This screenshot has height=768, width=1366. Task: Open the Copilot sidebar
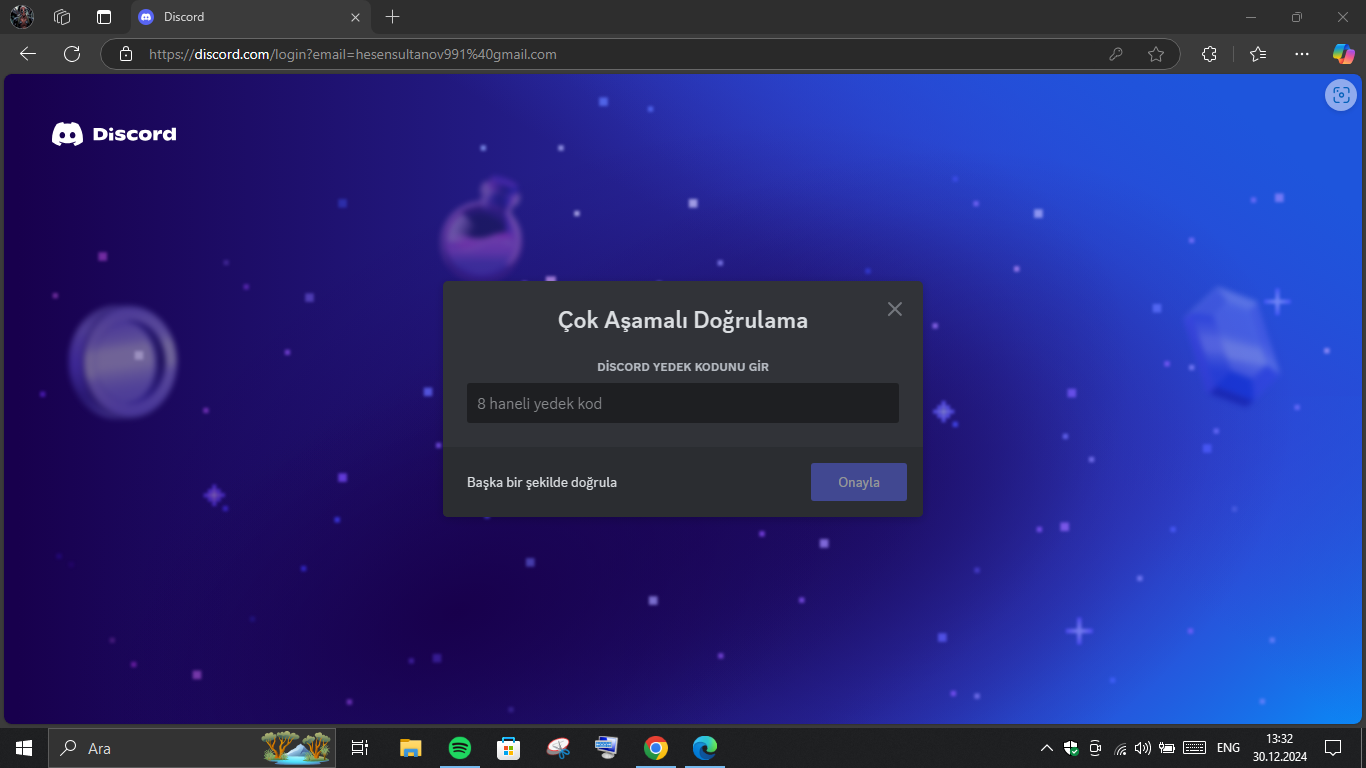coord(1343,54)
